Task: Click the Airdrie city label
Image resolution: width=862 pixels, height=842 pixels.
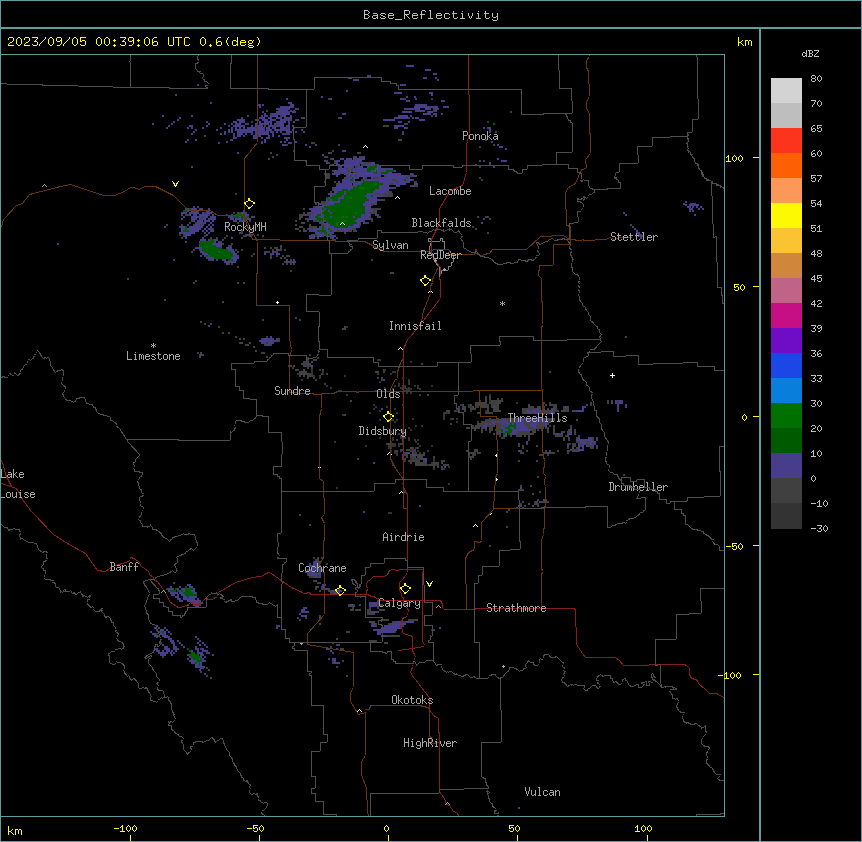Action: coord(403,537)
